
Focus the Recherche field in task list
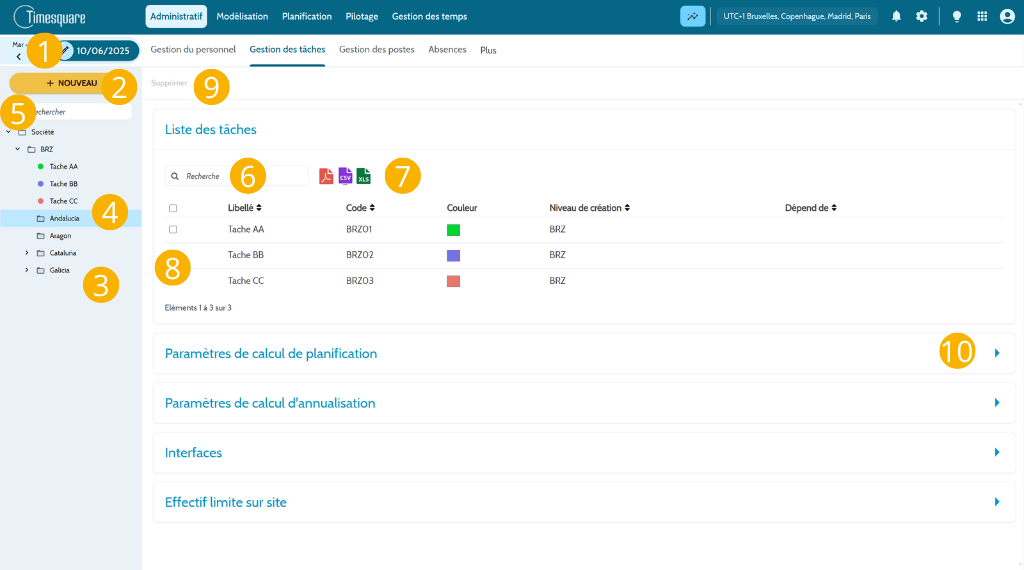[236, 176]
